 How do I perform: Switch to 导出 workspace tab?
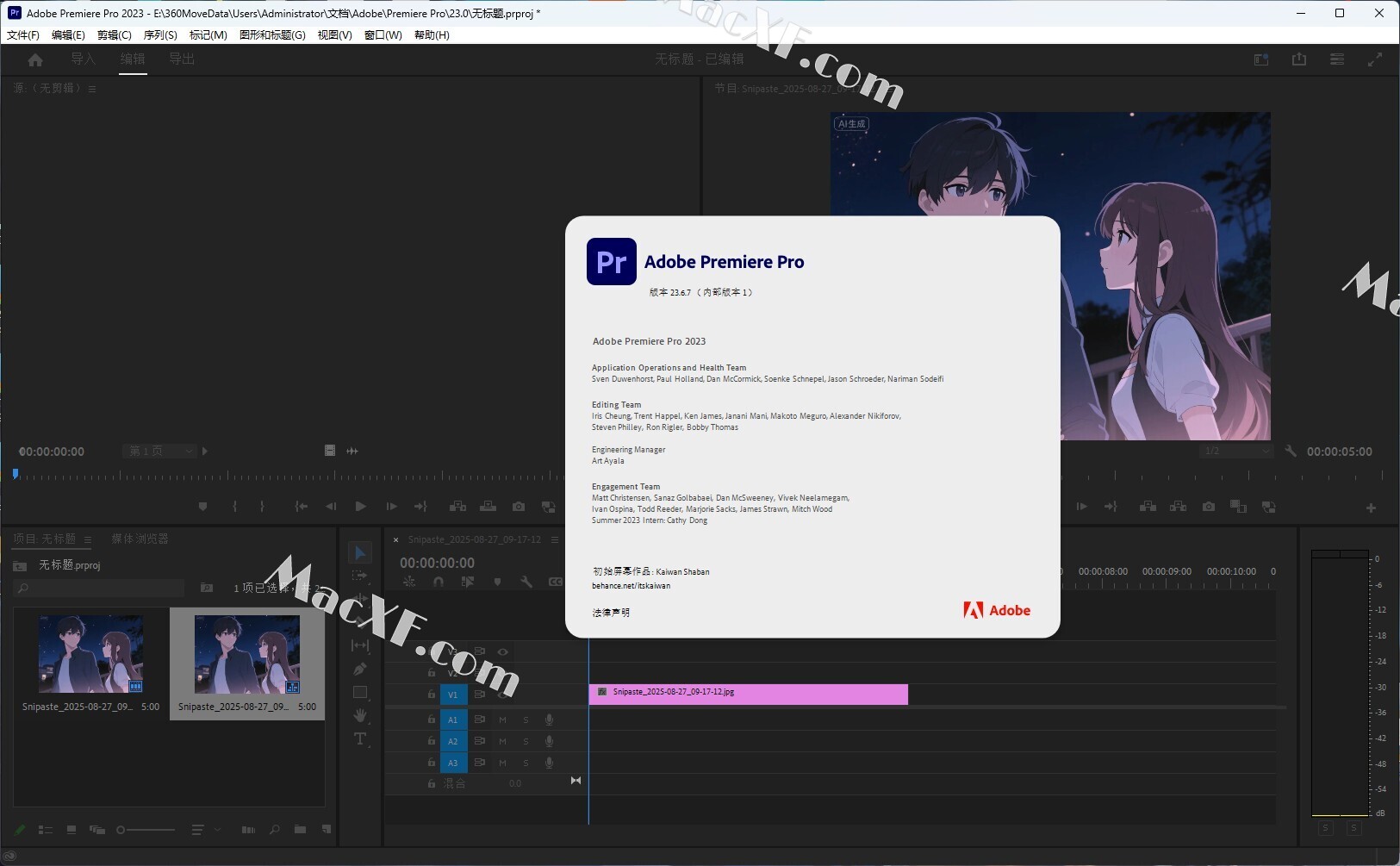pyautogui.click(x=182, y=59)
